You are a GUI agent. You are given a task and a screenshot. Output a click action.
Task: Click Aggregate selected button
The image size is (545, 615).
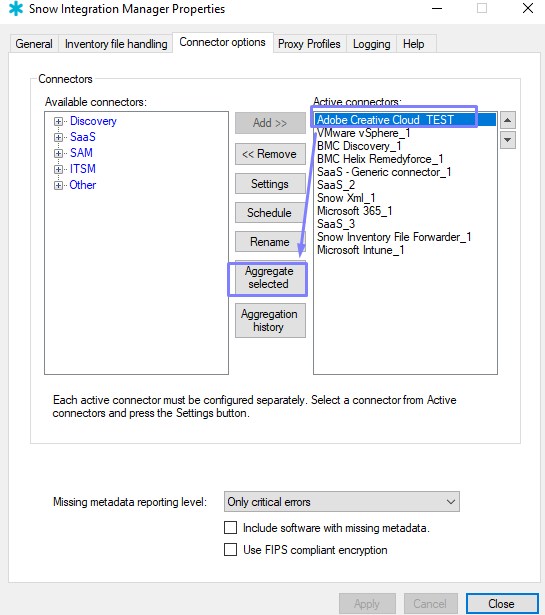pyautogui.click(x=269, y=278)
